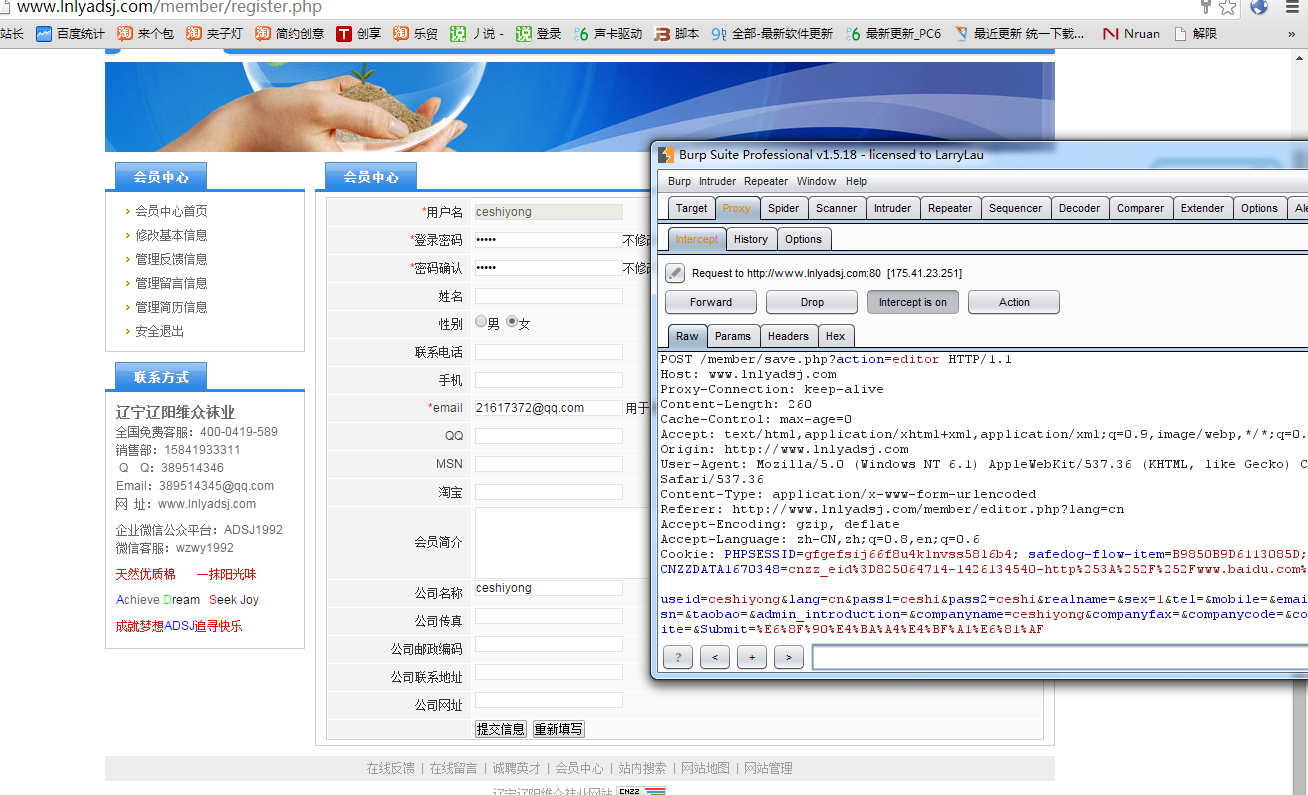Open the Intruder menu in the menu bar
The width and height of the screenshot is (1308, 795).
click(717, 181)
